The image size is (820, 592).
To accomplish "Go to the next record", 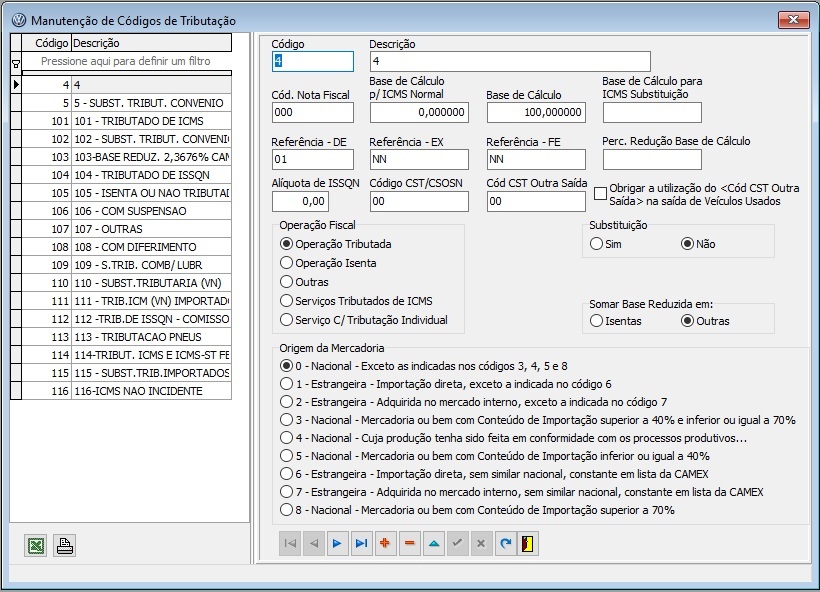I will tap(337, 544).
